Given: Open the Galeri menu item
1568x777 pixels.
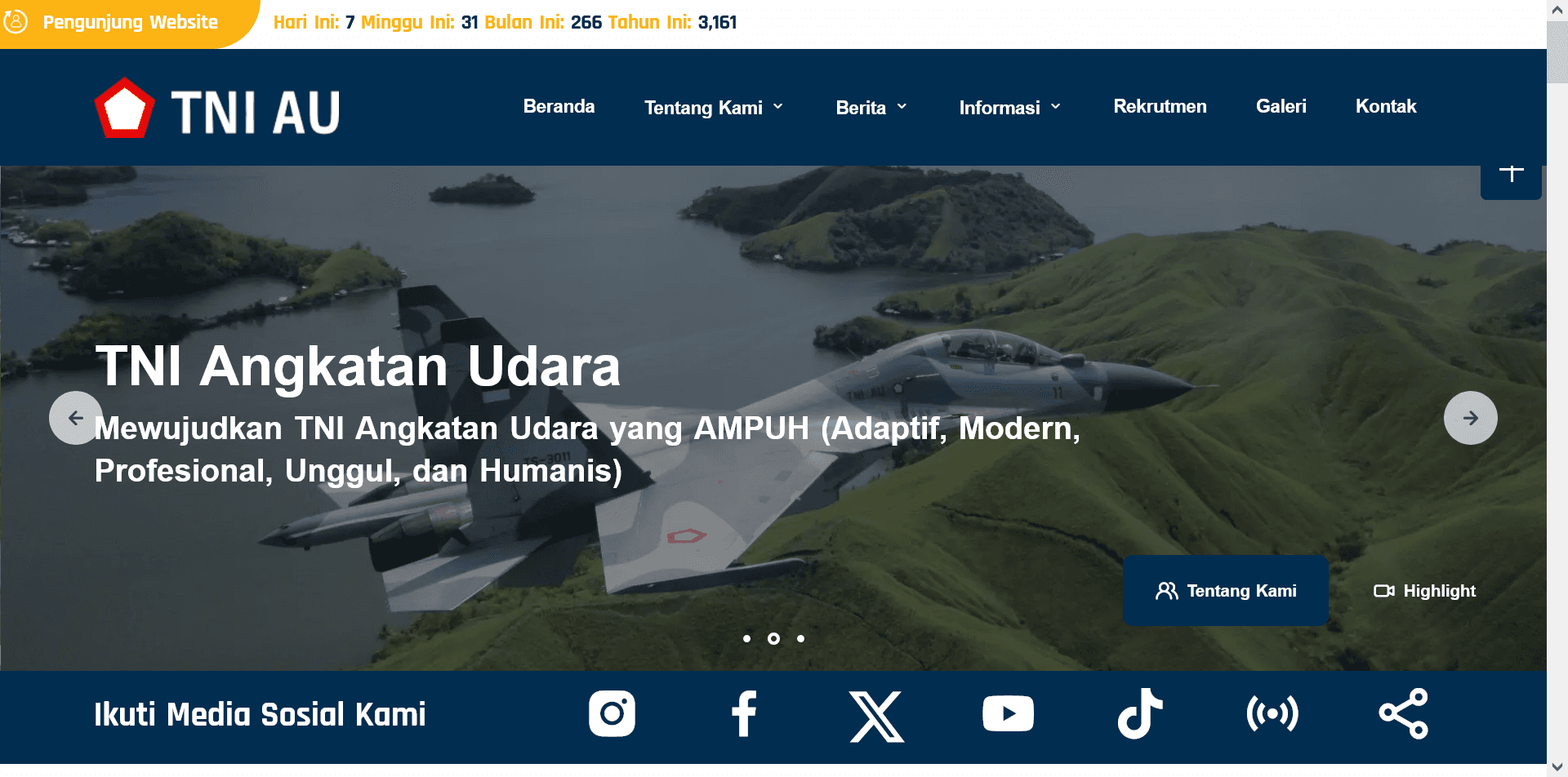Looking at the screenshot, I should (1281, 106).
